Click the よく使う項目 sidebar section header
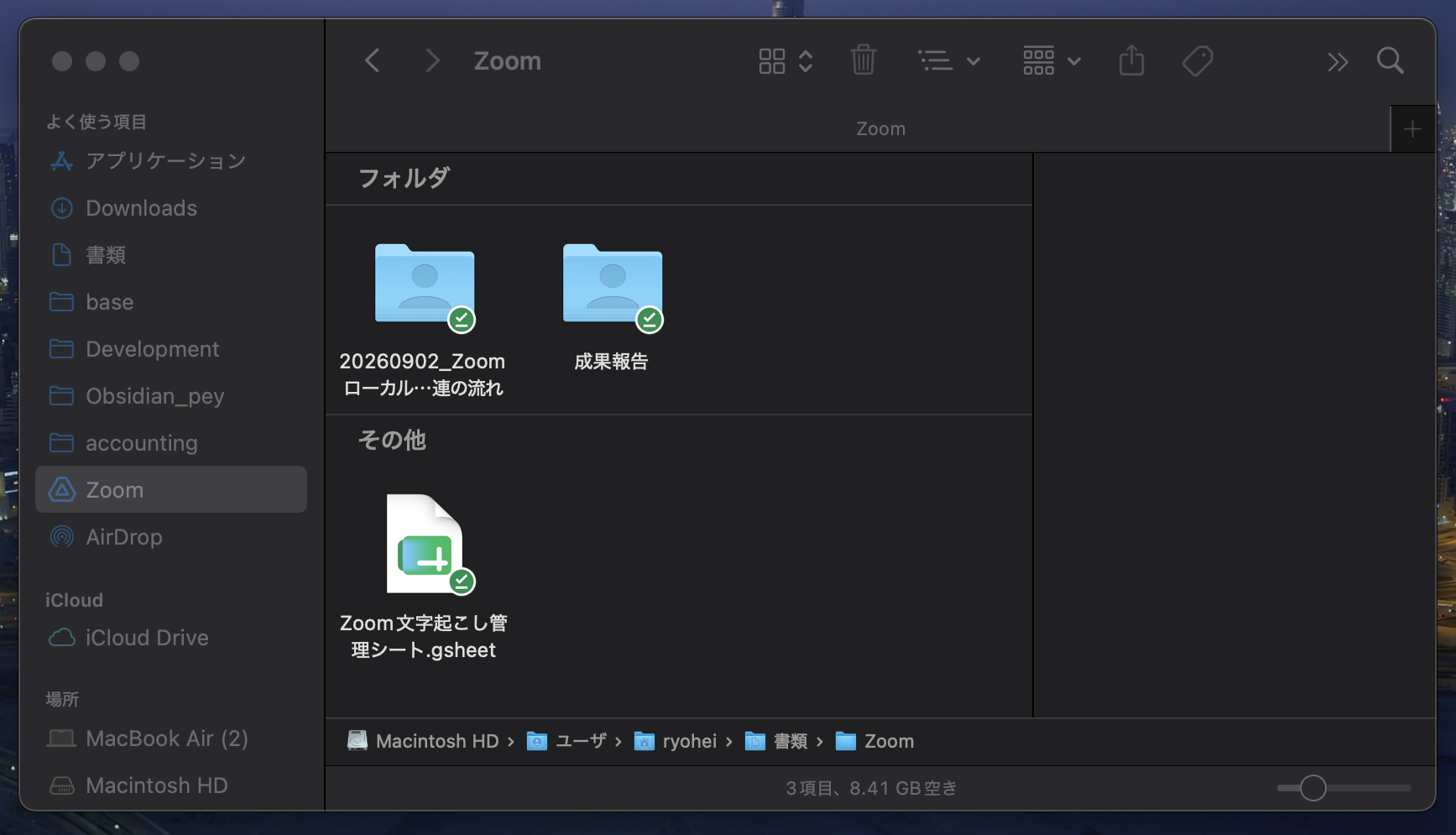1456x835 pixels. pyautogui.click(x=97, y=122)
